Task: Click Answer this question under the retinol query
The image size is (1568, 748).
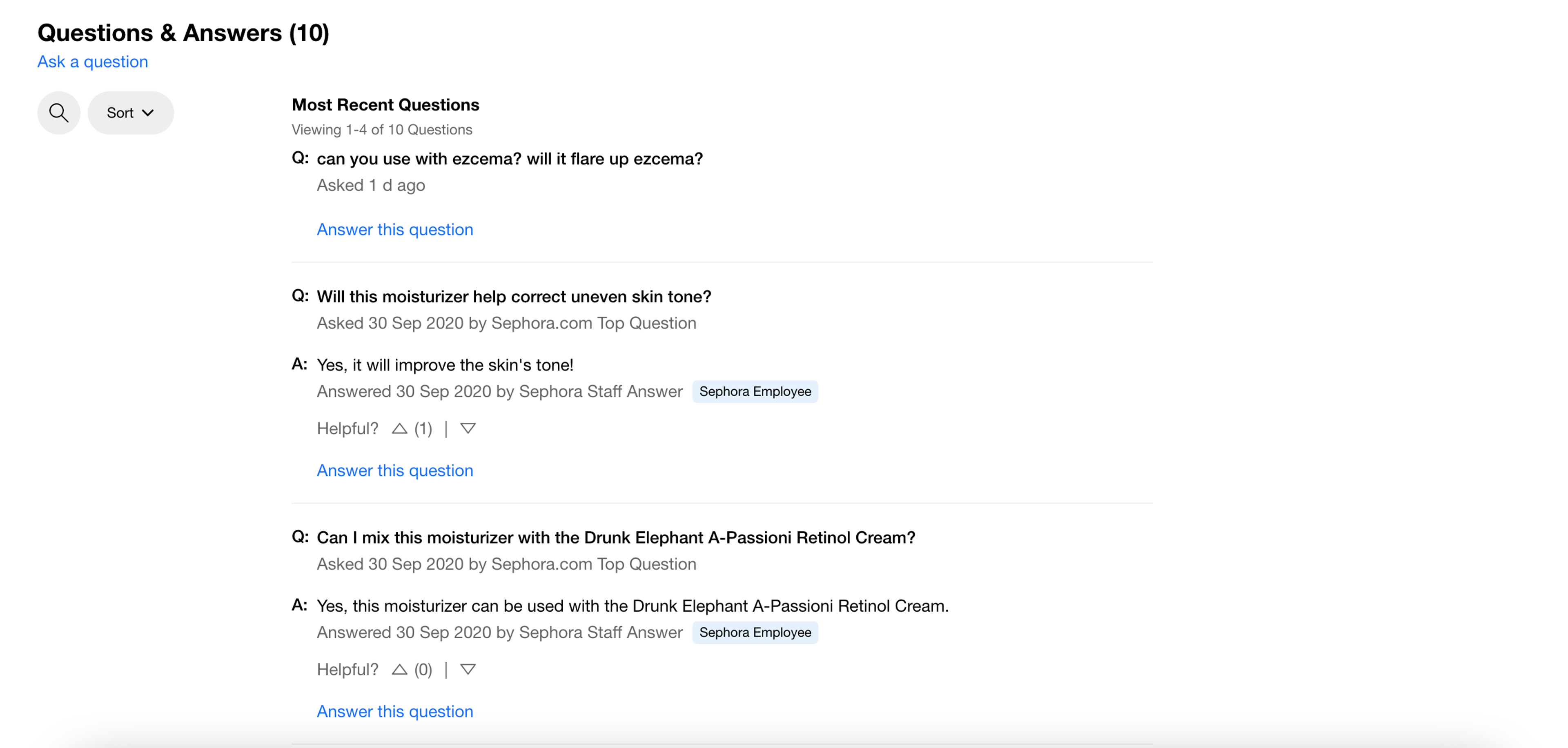Action: [394, 711]
